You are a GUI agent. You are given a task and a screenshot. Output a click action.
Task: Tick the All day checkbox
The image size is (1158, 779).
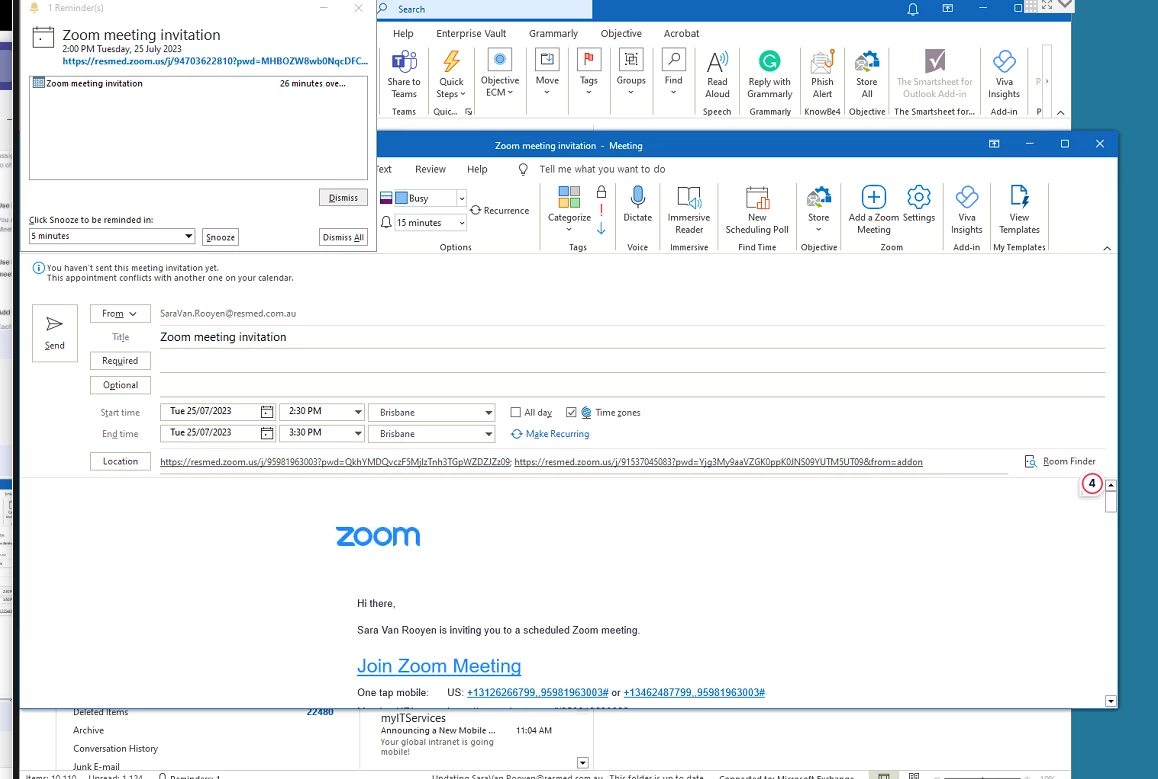pos(515,413)
